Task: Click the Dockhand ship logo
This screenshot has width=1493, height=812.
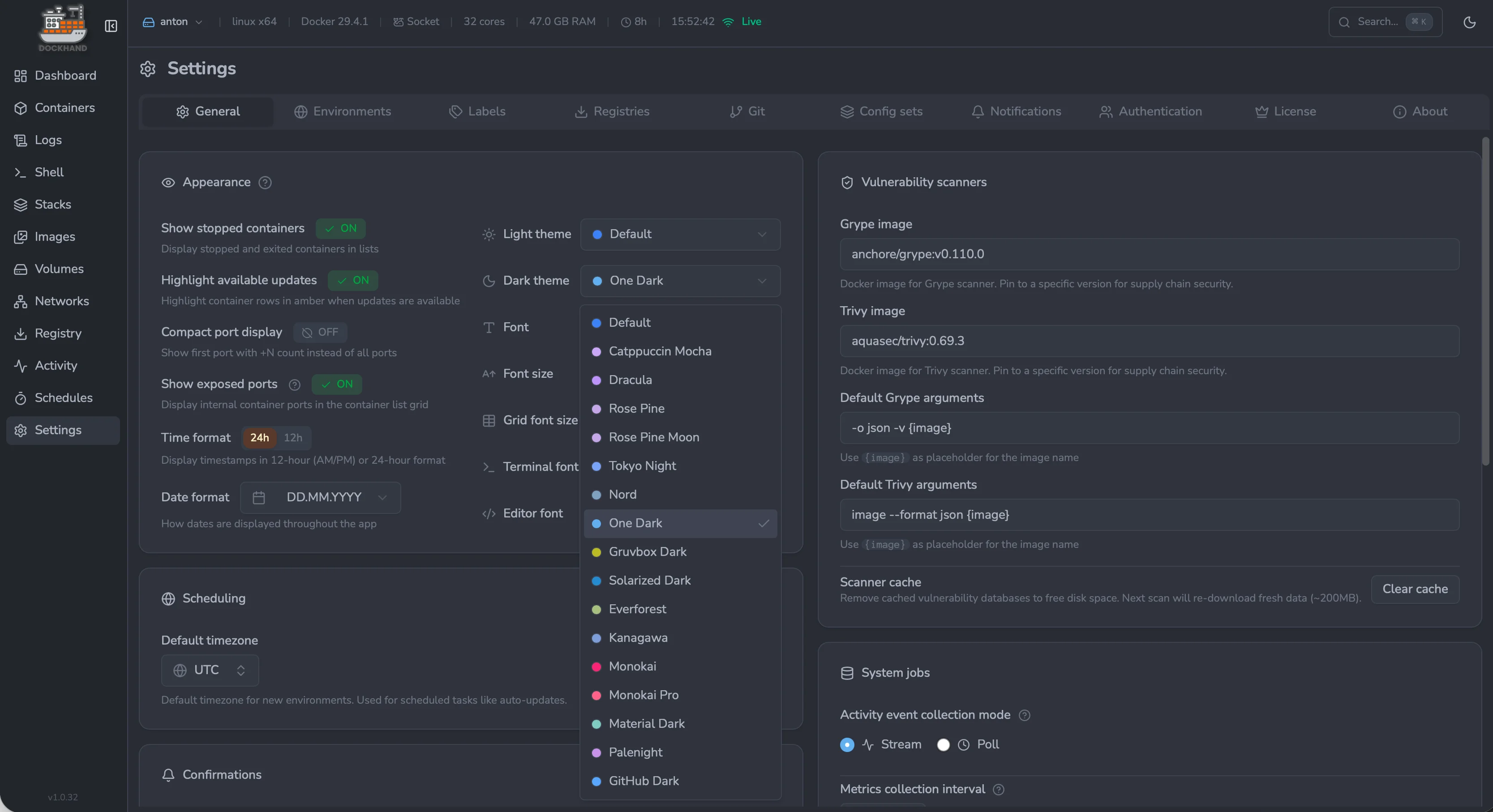Action: point(63,27)
